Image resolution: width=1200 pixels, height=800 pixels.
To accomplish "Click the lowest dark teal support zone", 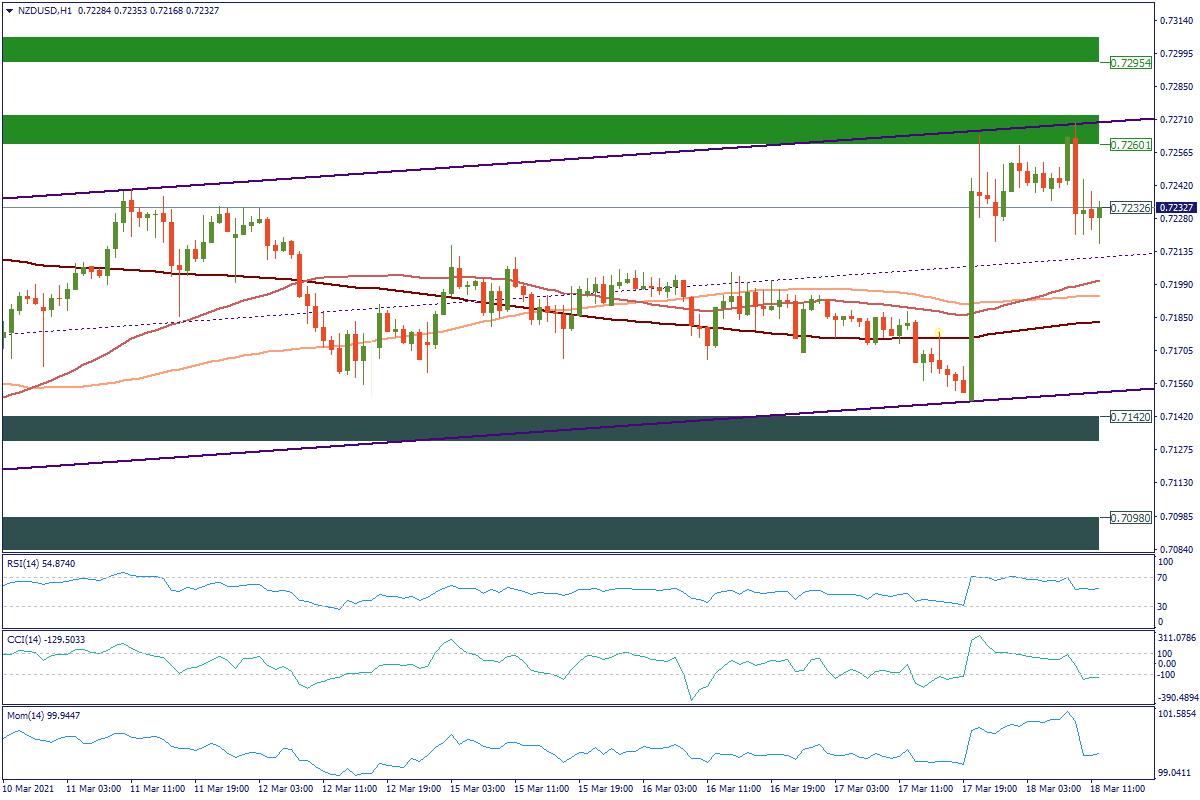I will click(x=550, y=533).
